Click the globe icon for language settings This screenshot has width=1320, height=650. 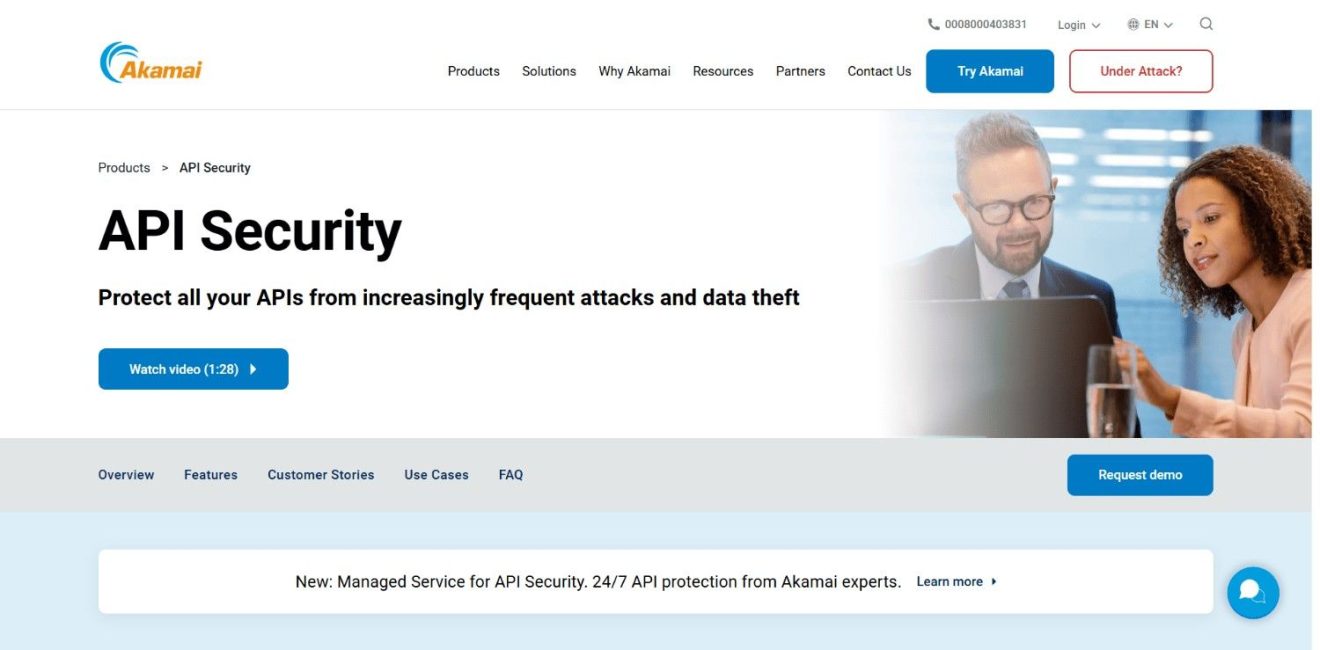tap(1133, 23)
